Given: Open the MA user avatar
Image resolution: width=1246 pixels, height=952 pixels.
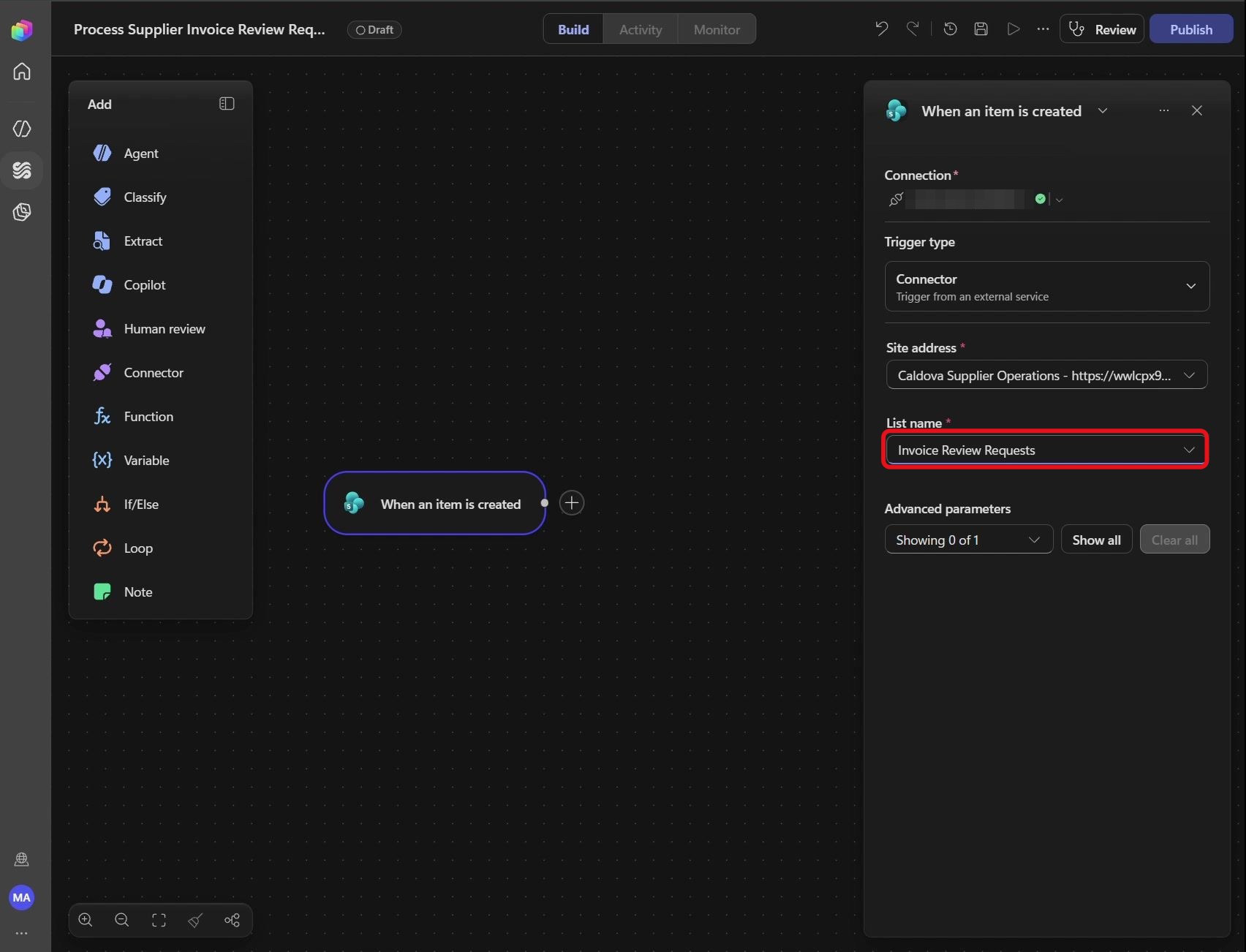Looking at the screenshot, I should (22, 897).
